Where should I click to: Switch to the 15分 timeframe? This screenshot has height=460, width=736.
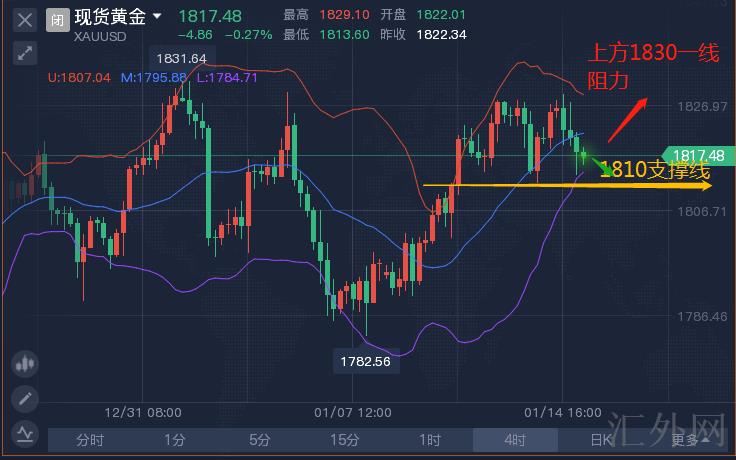(345, 439)
